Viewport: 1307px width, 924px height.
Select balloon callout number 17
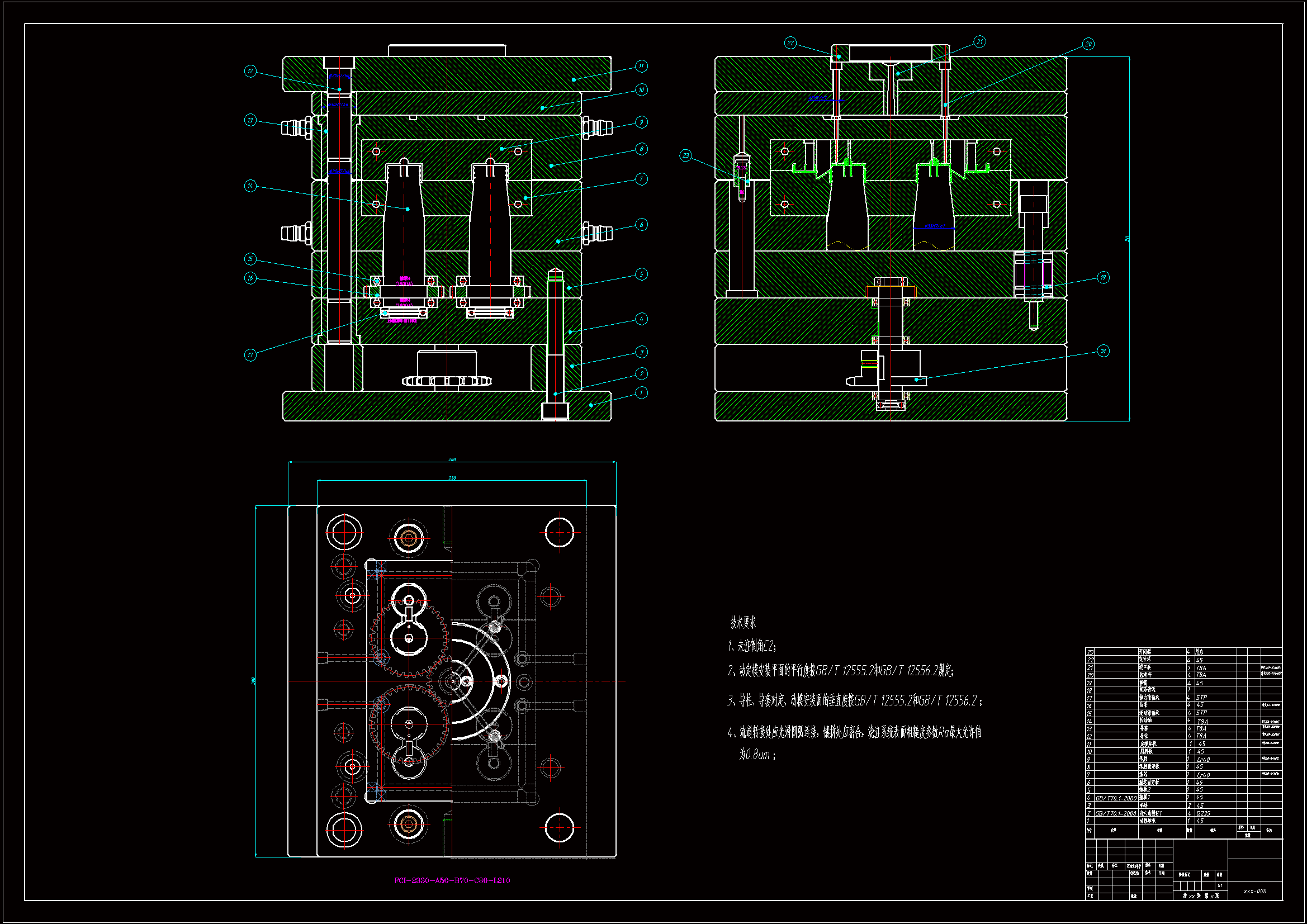click(250, 356)
